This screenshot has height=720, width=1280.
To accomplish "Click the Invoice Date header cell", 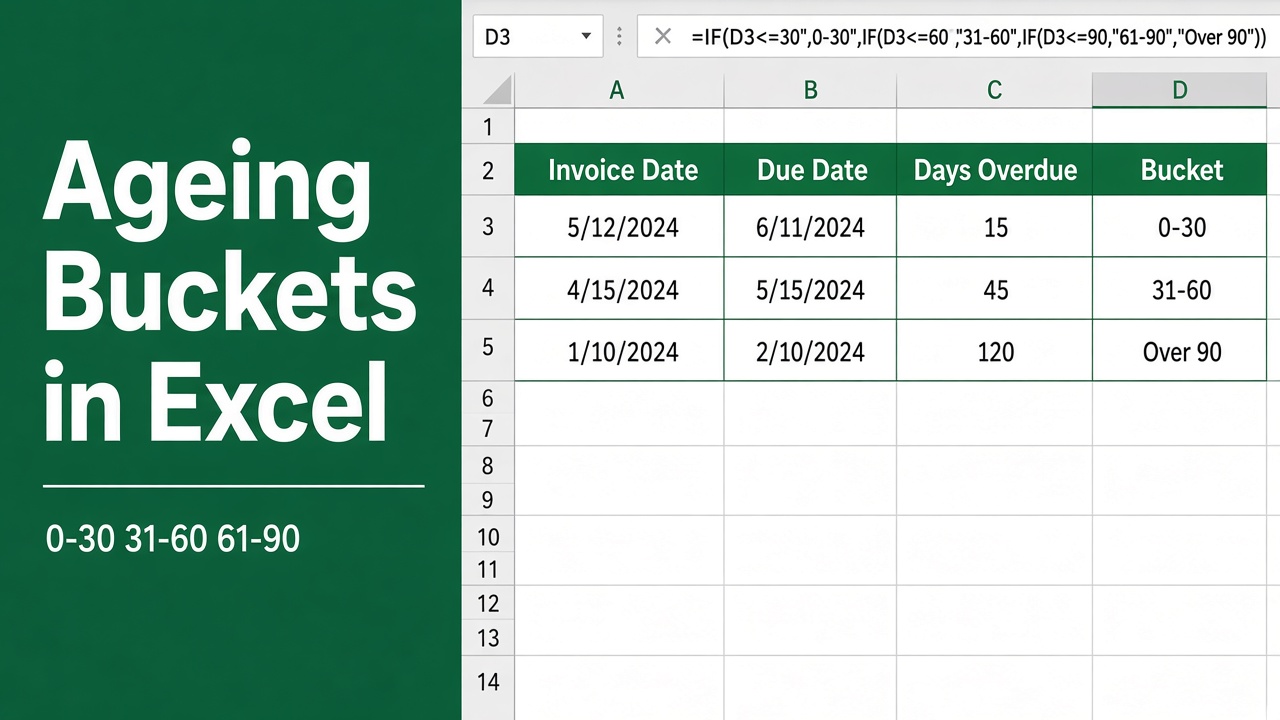I will point(619,170).
